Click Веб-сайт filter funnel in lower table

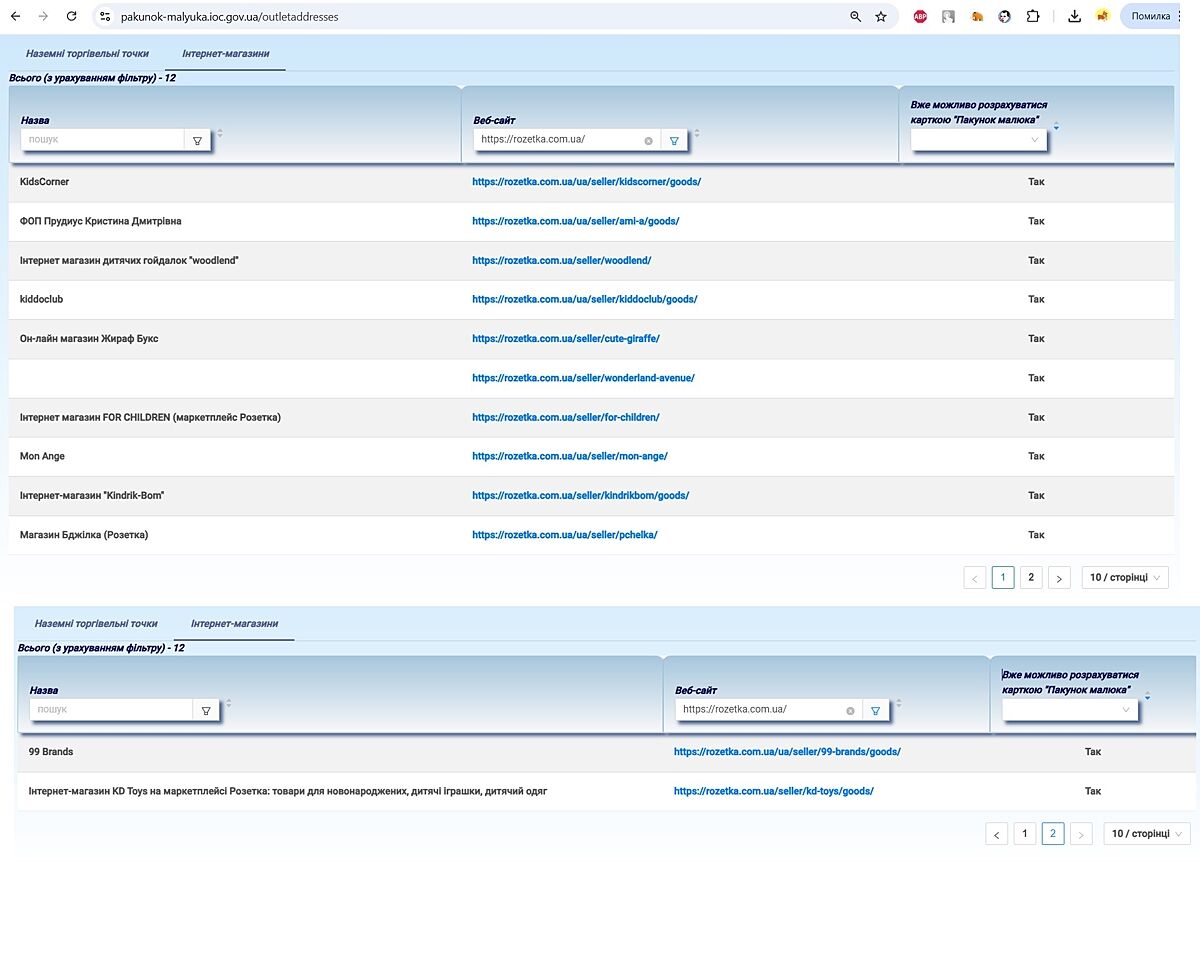click(875, 710)
